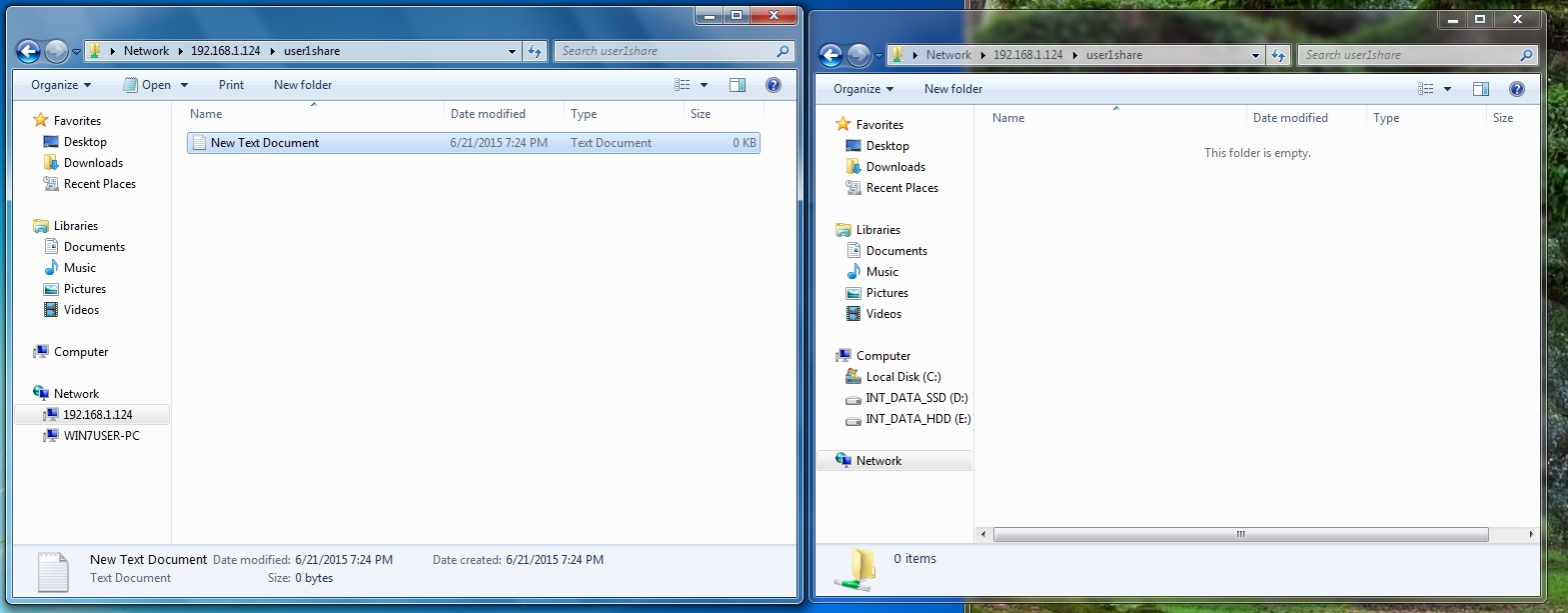Change view icon in left window
1568x613 pixels.
[683, 85]
